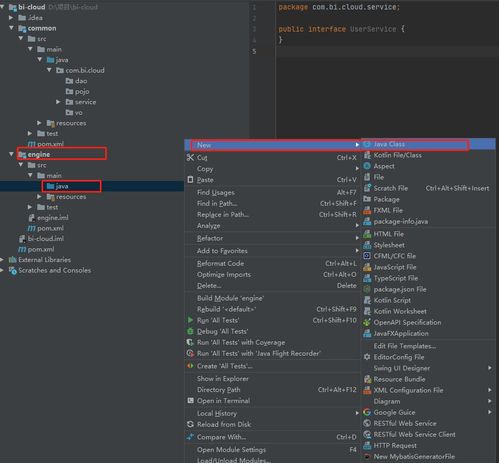Select engine pom.xml file in tree
499x463 pixels.
click(46, 228)
